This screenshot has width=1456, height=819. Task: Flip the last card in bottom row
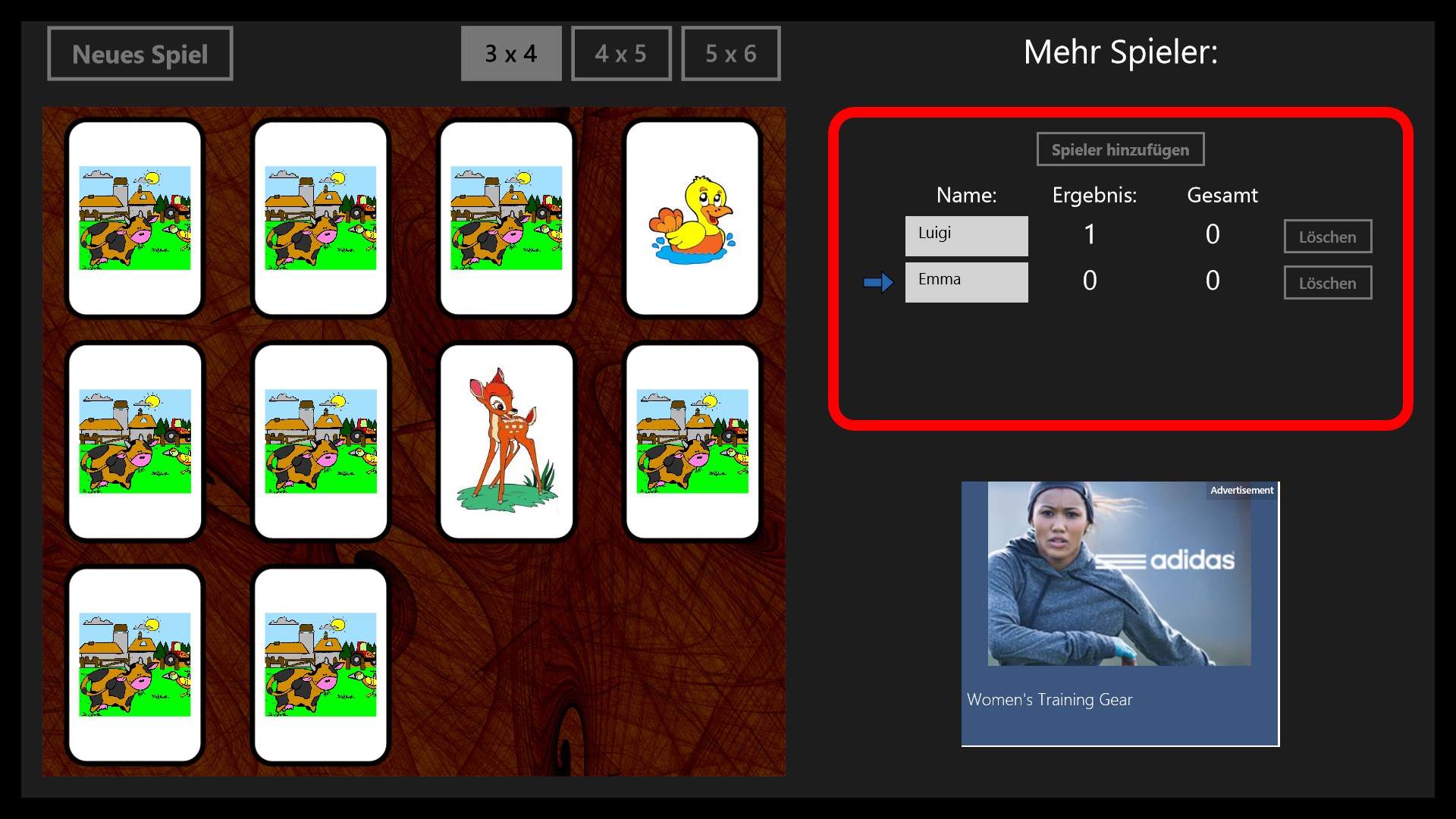pos(321,665)
